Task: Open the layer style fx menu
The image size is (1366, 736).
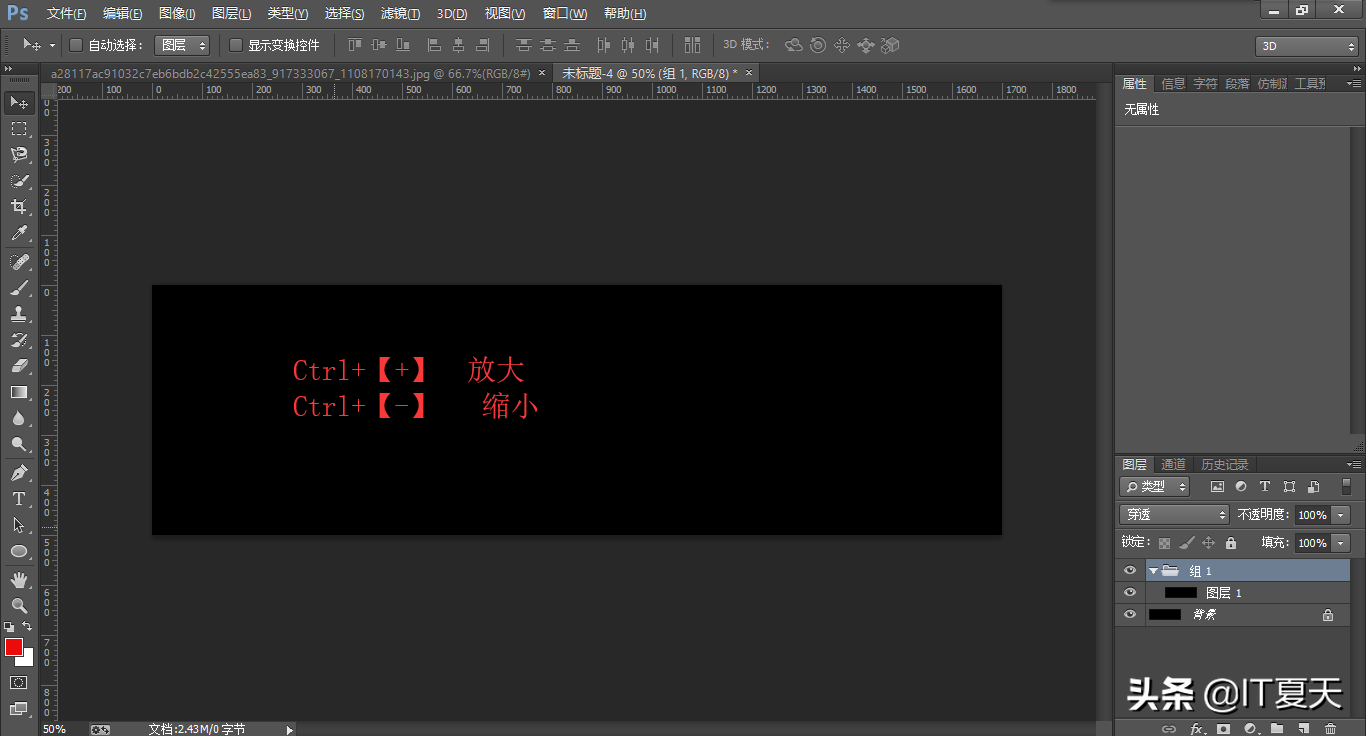Action: click(x=1197, y=729)
